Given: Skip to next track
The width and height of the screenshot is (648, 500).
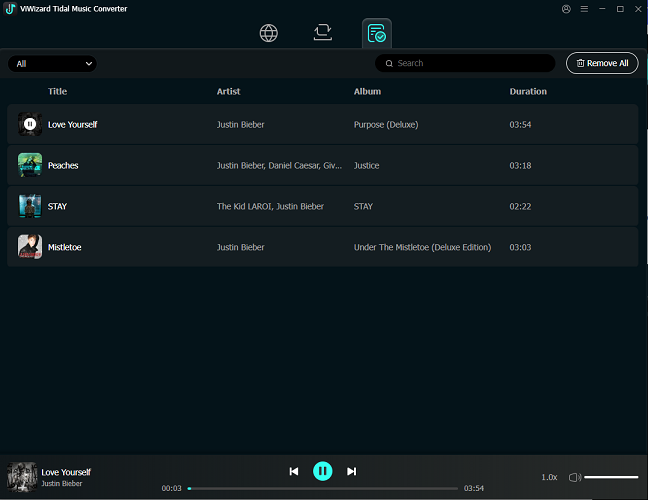Looking at the screenshot, I should 351,471.
